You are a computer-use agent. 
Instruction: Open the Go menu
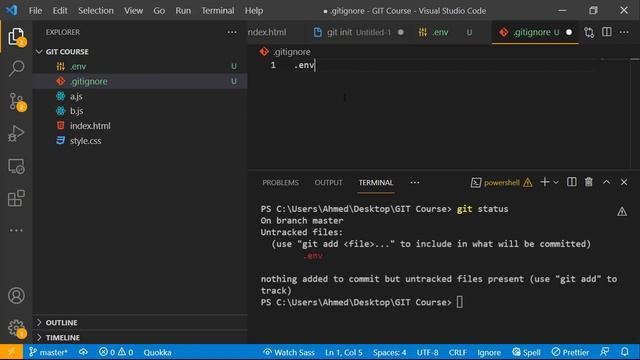[x=159, y=11]
